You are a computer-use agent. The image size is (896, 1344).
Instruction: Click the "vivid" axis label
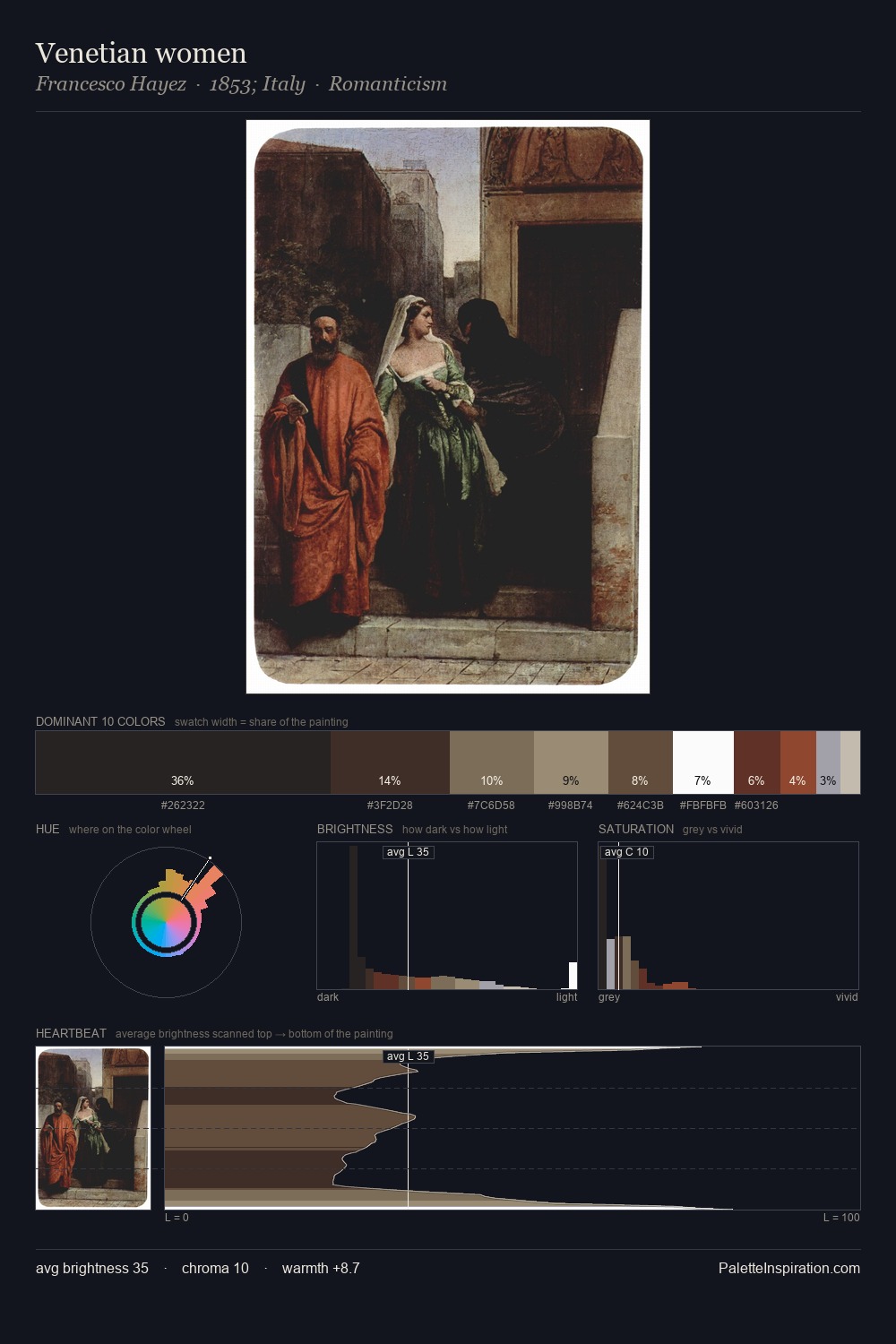pos(847,997)
